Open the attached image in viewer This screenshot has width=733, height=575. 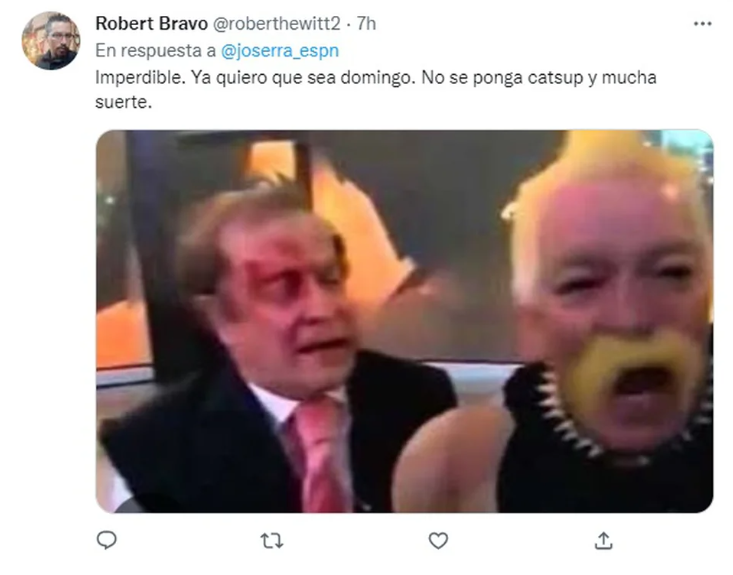pyautogui.click(x=404, y=321)
